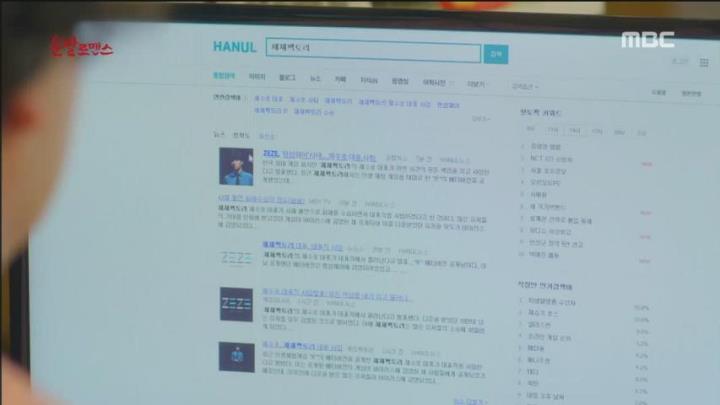Expand the 더보기 dropdown in tab bar

(x=477, y=84)
